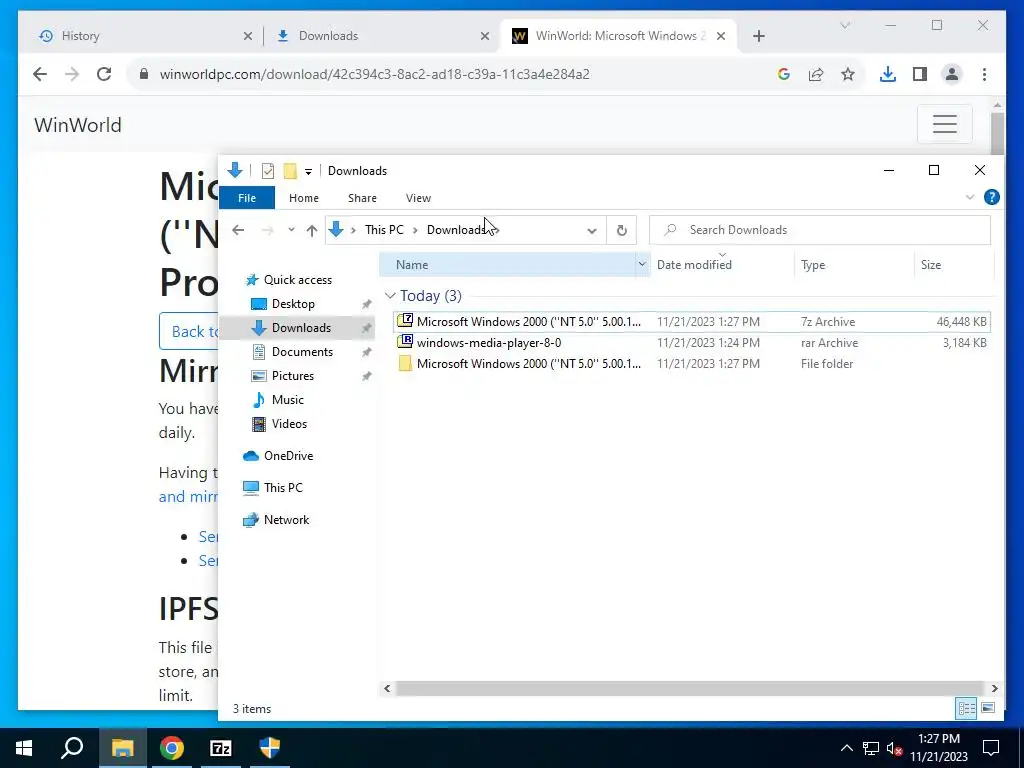Image resolution: width=1024 pixels, height=768 pixels.
Task: Open Windows Security shield on taskbar
Action: pos(270,748)
